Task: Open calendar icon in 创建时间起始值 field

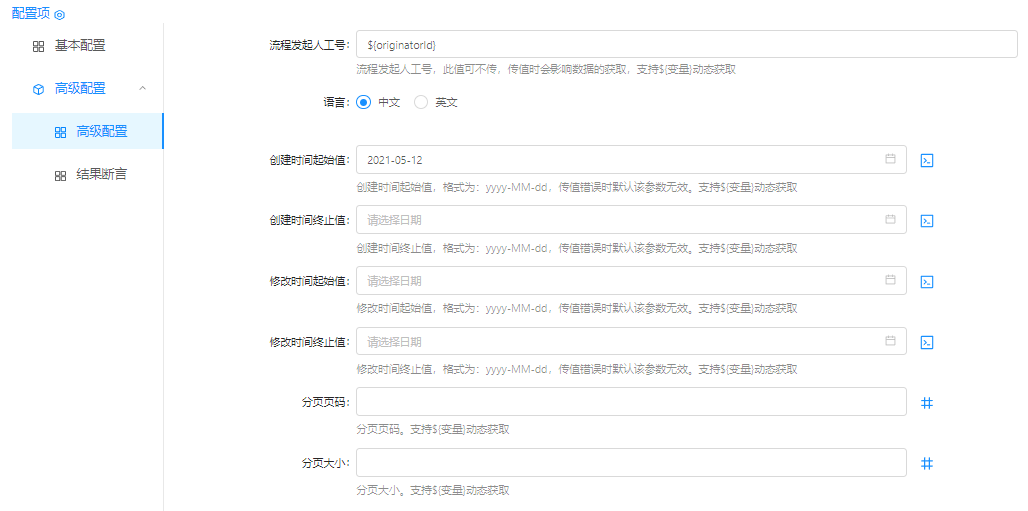Action: (x=890, y=159)
